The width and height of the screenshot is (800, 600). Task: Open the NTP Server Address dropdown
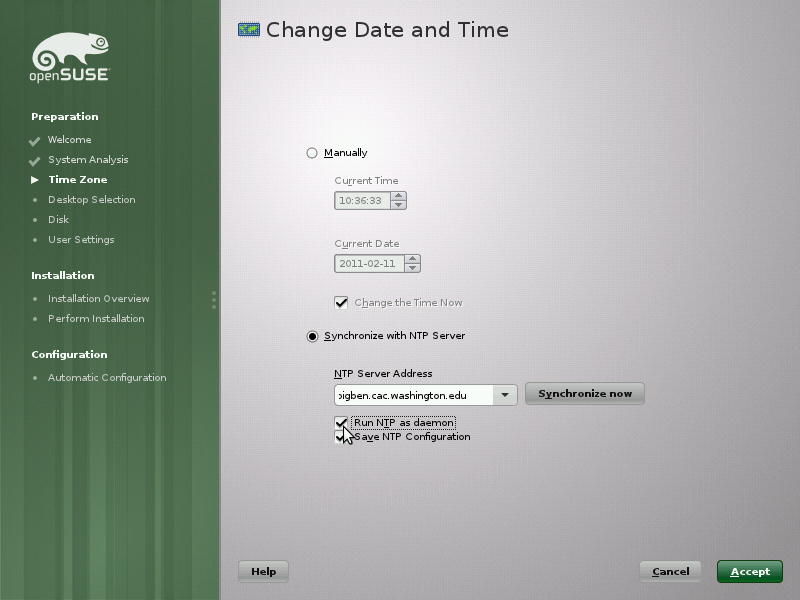click(x=505, y=393)
